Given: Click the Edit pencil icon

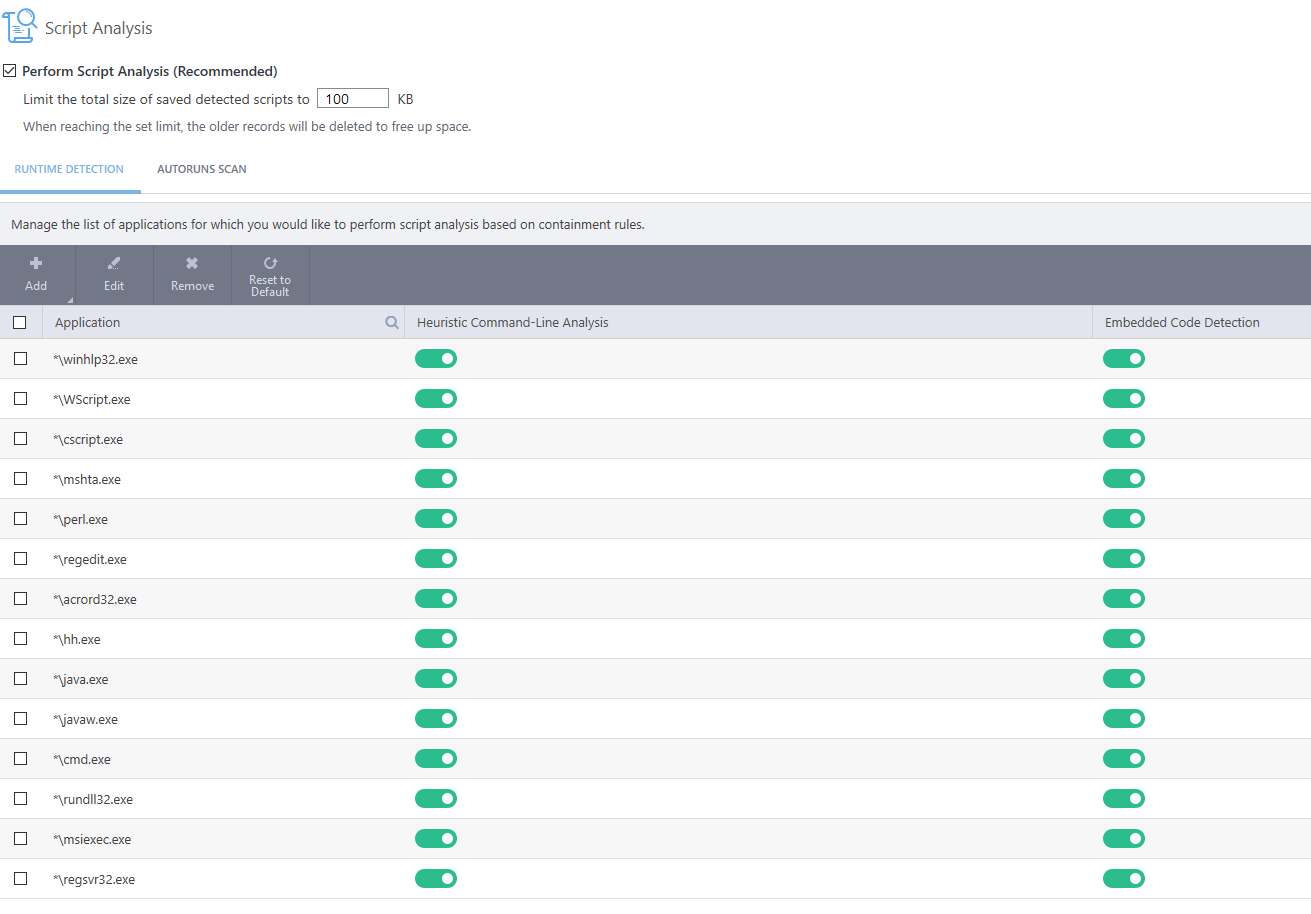Looking at the screenshot, I should 114,264.
